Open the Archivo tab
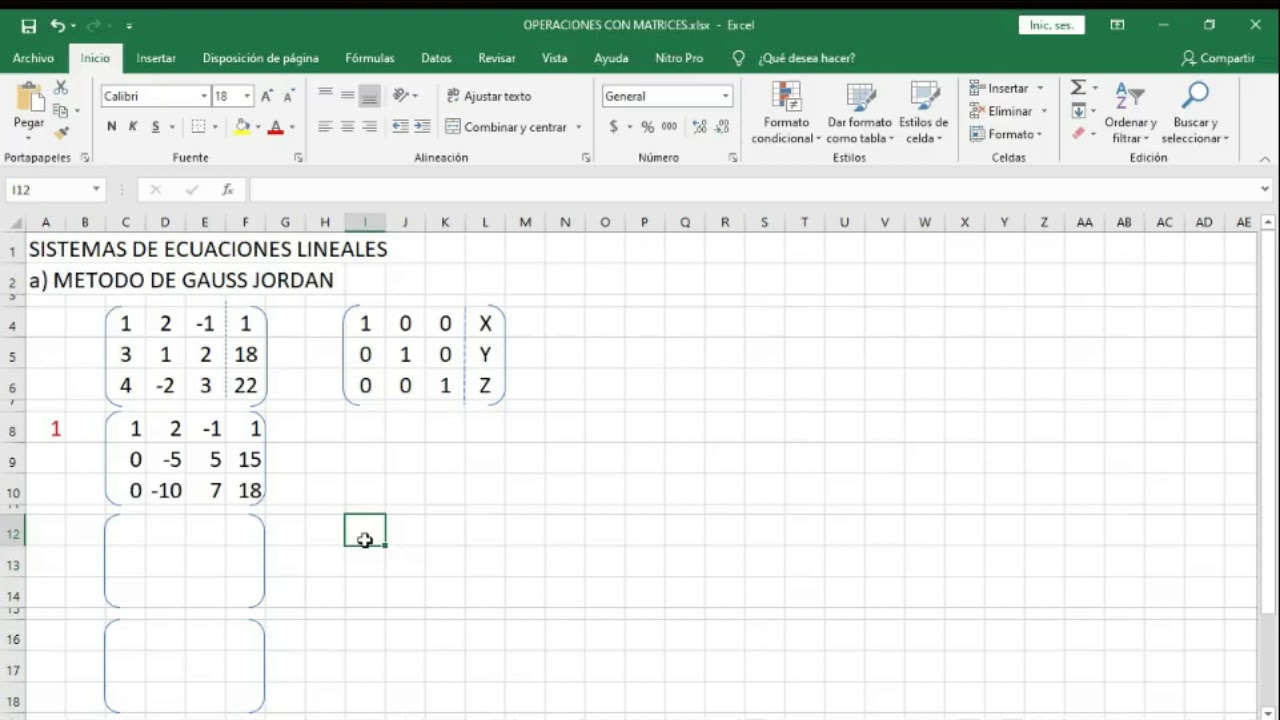The width and height of the screenshot is (1280, 720). pyautogui.click(x=33, y=58)
